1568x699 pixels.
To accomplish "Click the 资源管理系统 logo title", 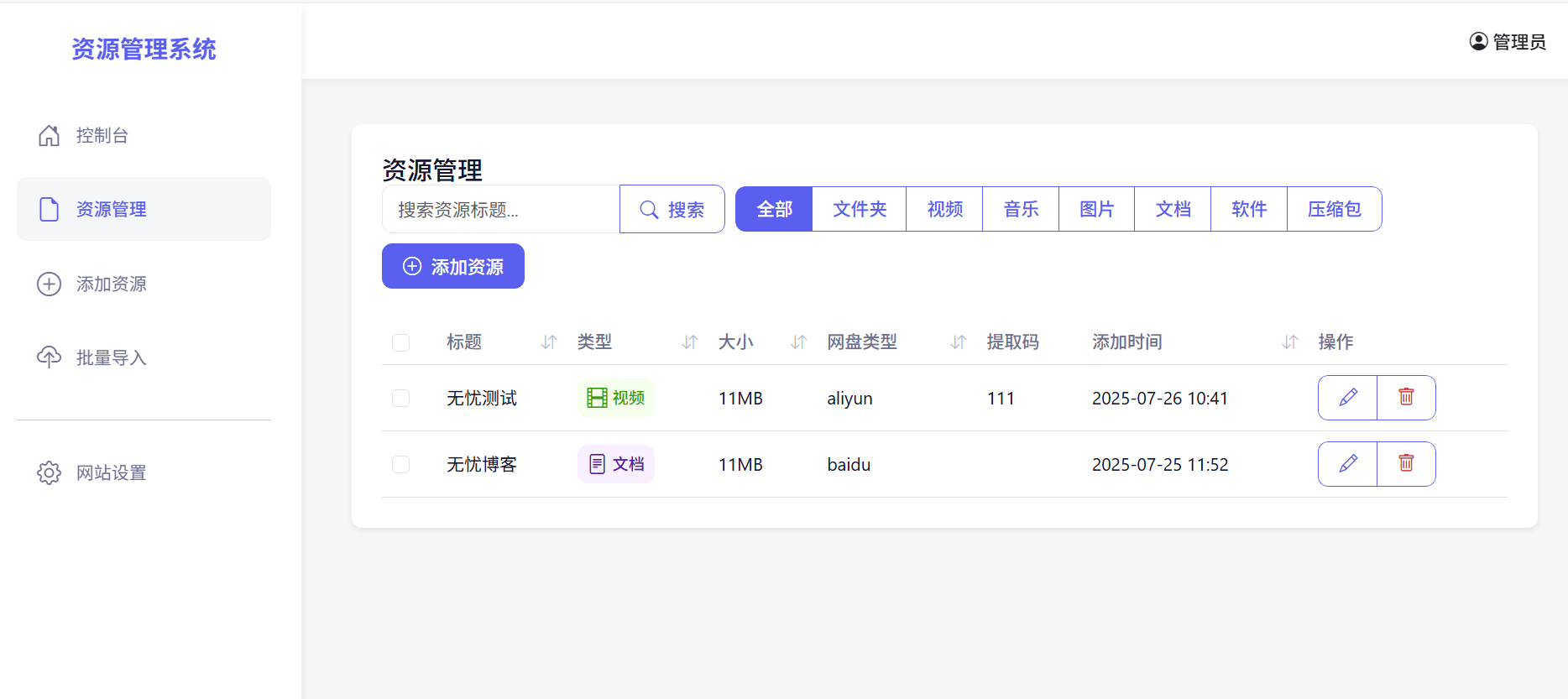I will pyautogui.click(x=144, y=50).
